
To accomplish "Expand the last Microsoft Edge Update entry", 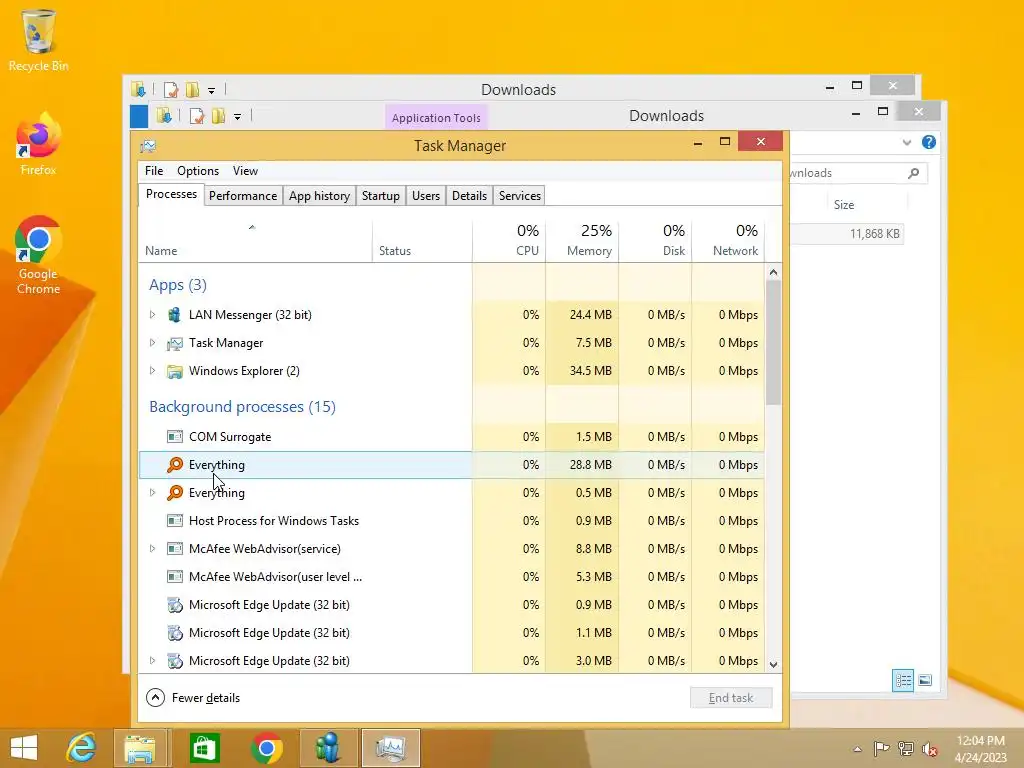I will pyautogui.click(x=152, y=661).
